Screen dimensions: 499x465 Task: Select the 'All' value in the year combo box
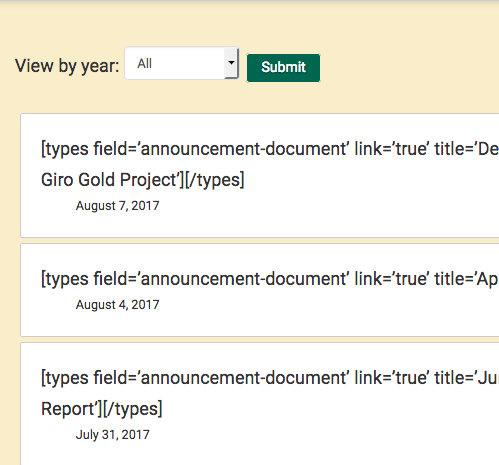(145, 63)
